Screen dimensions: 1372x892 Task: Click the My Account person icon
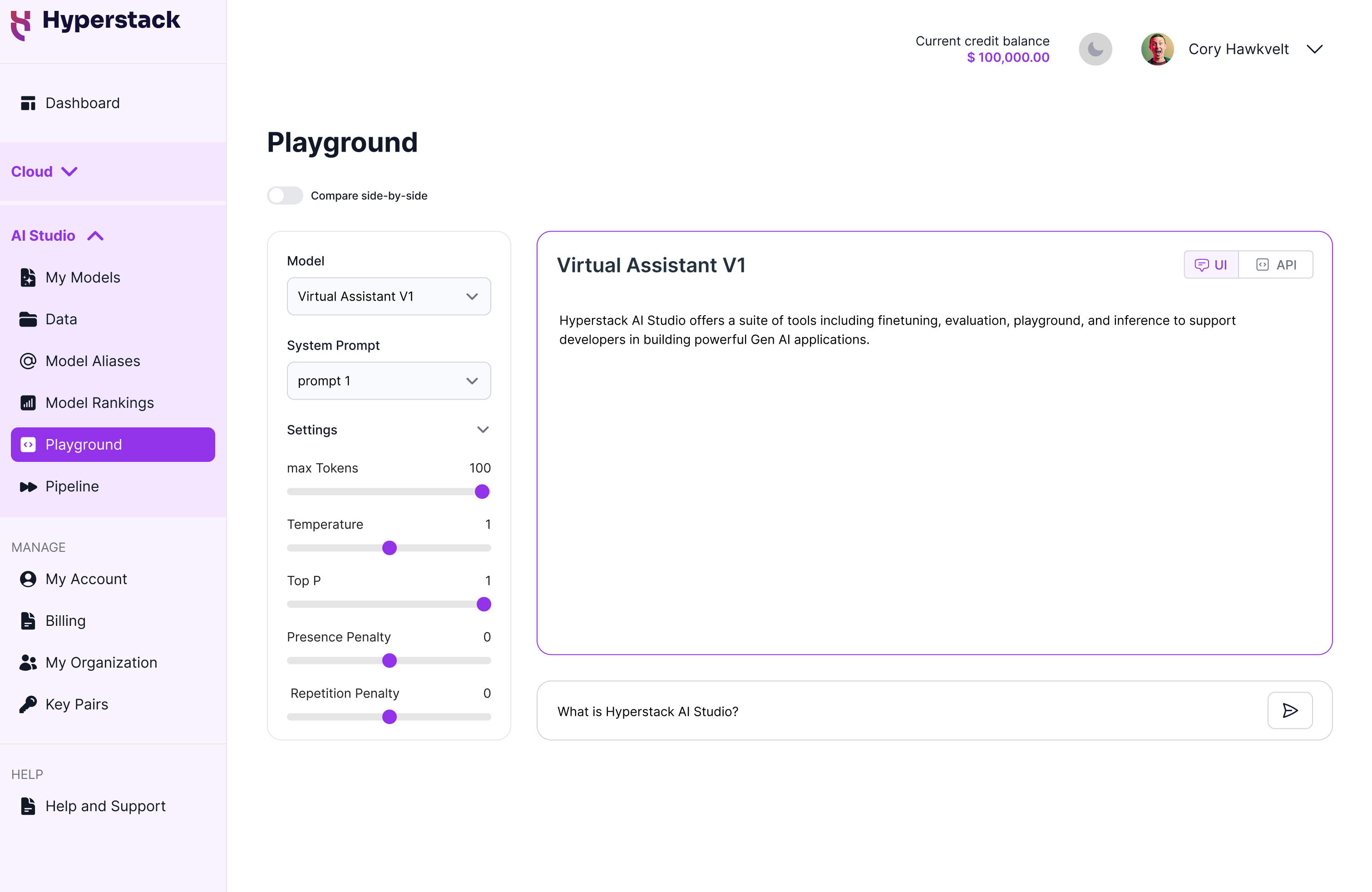[28, 579]
